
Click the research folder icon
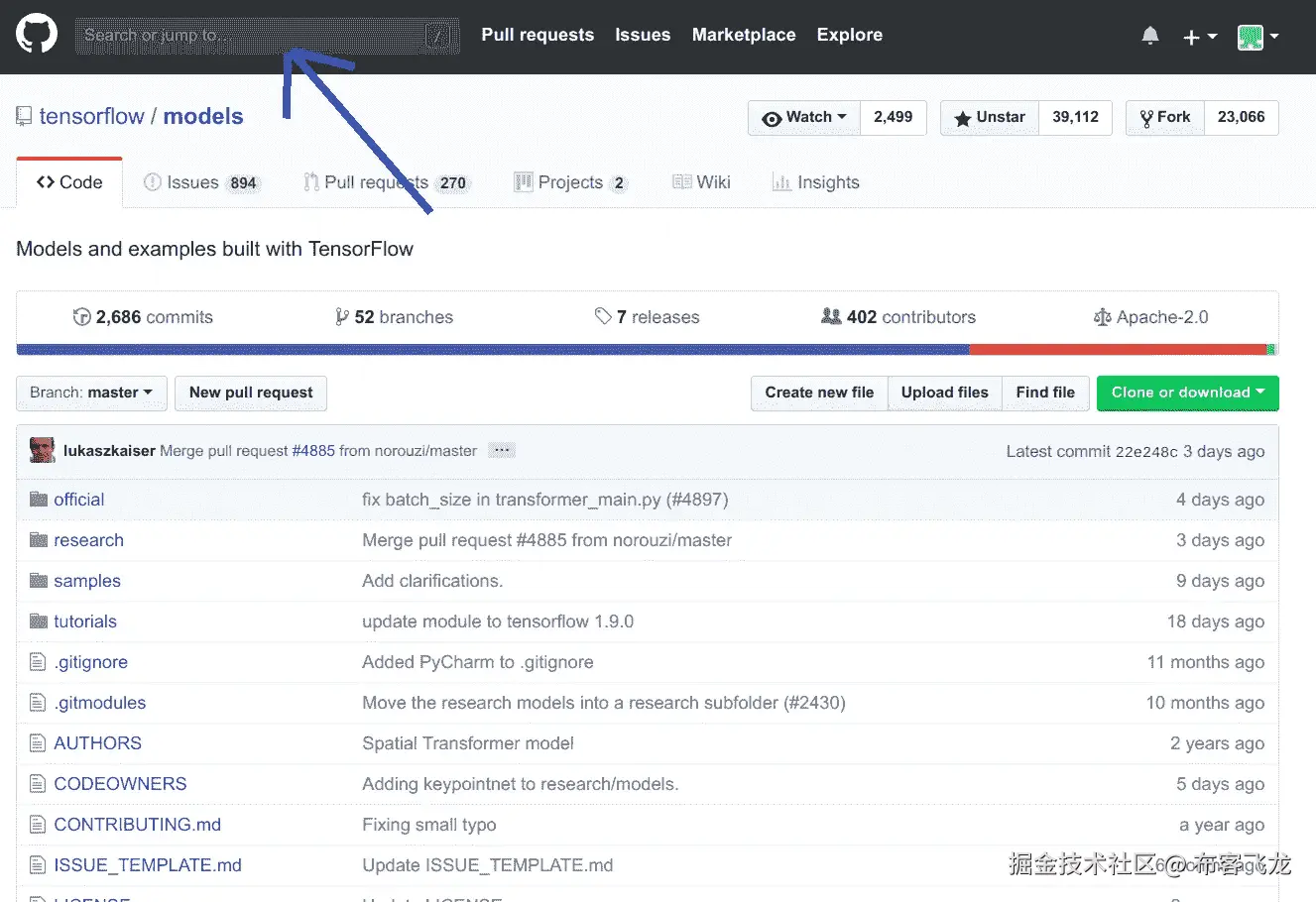[x=39, y=539]
